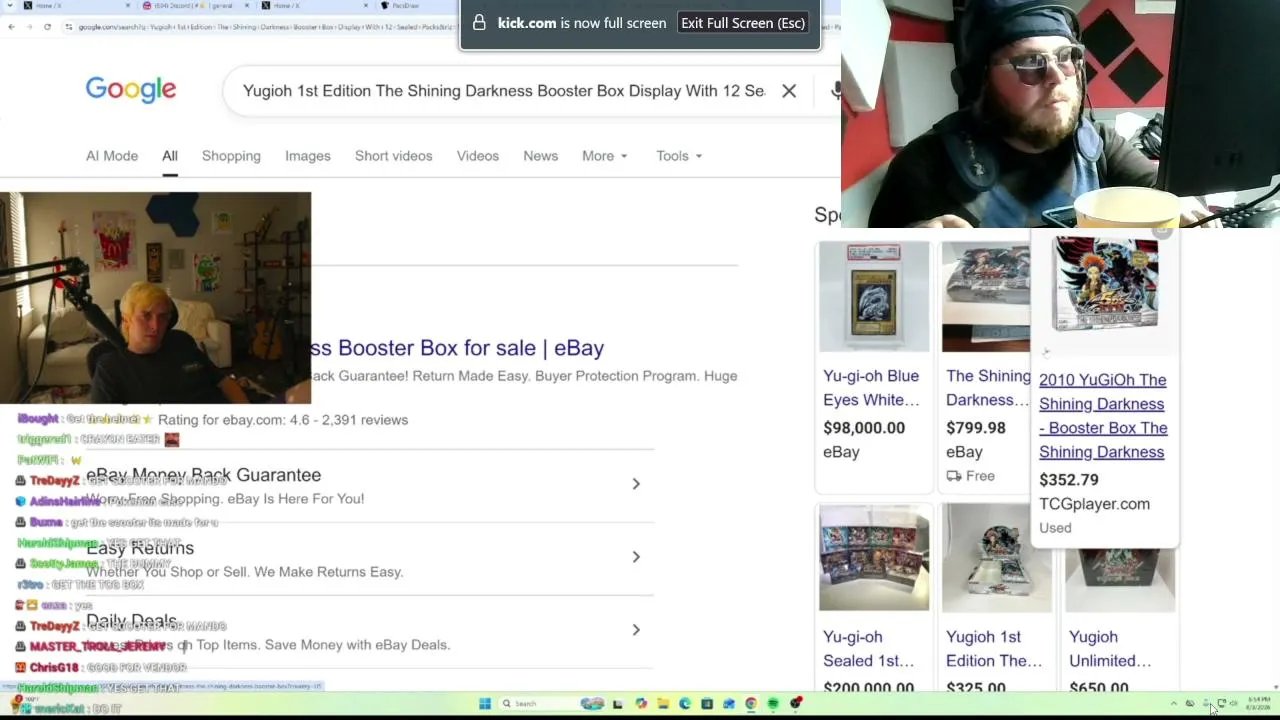Expand the Easy Returns chevron

point(636,557)
